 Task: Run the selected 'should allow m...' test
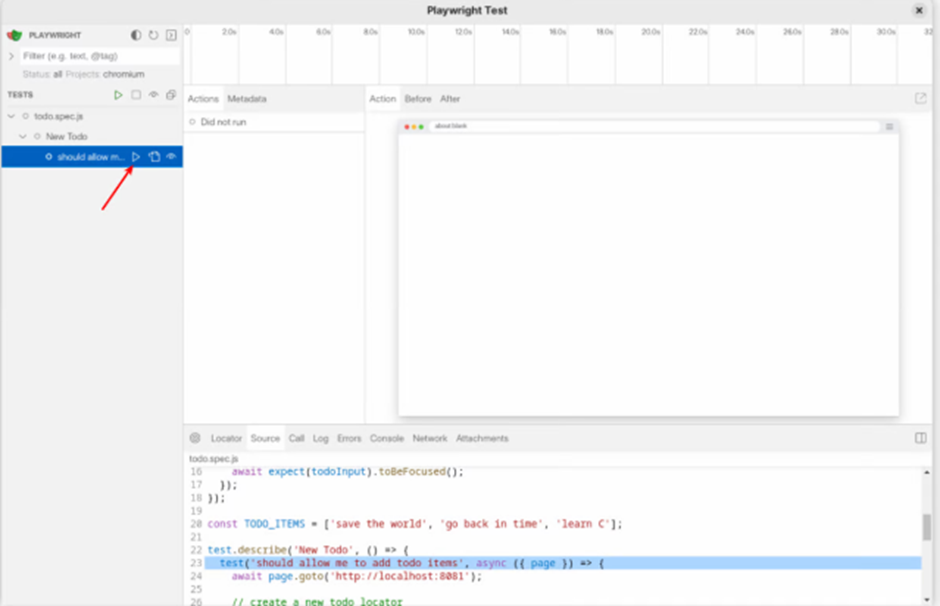[x=137, y=157]
